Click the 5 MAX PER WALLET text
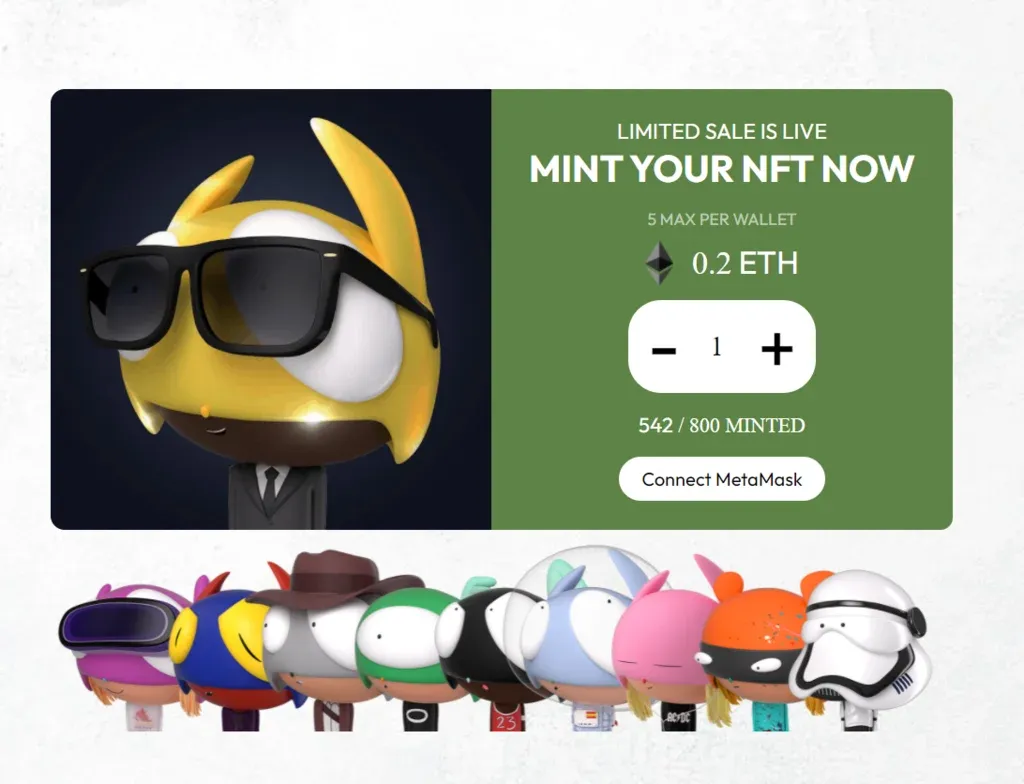The height and width of the screenshot is (784, 1024). click(x=722, y=220)
